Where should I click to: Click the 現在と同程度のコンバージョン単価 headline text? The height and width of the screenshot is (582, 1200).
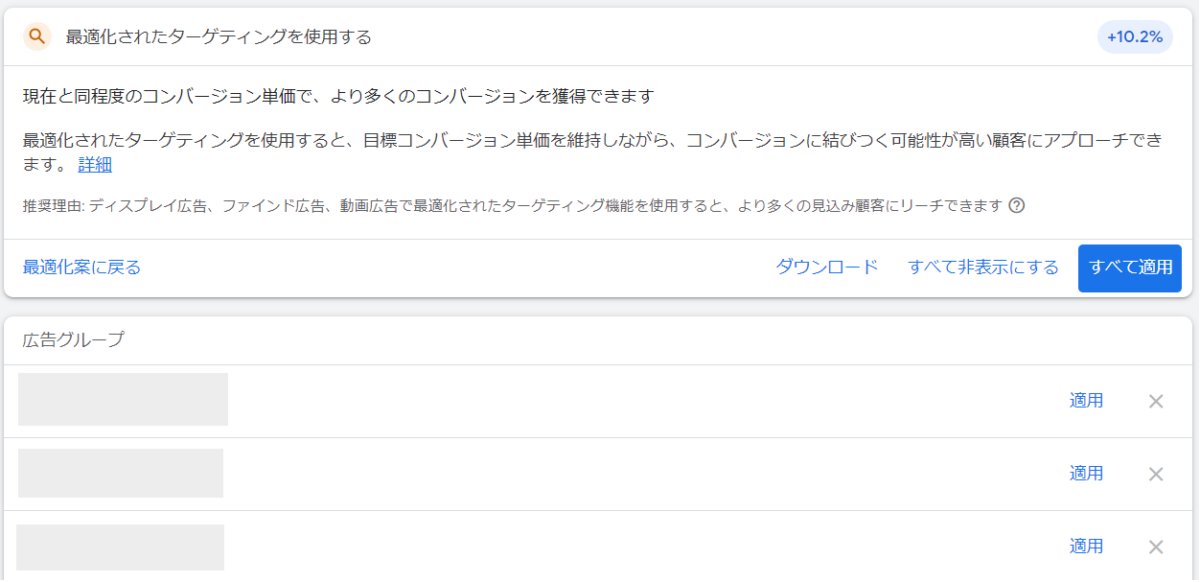click(x=338, y=97)
